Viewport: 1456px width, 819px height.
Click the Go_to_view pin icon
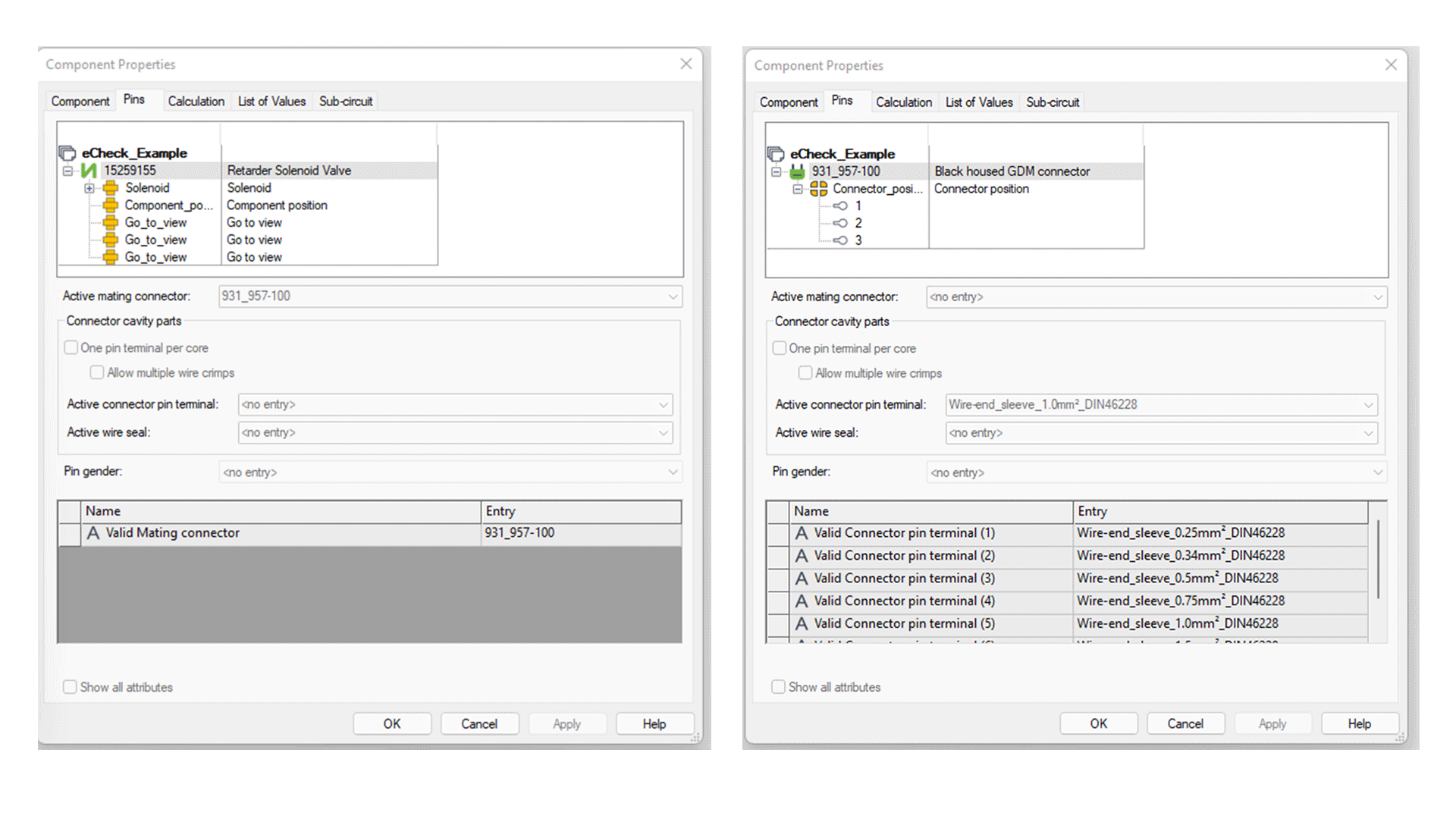coord(110,222)
